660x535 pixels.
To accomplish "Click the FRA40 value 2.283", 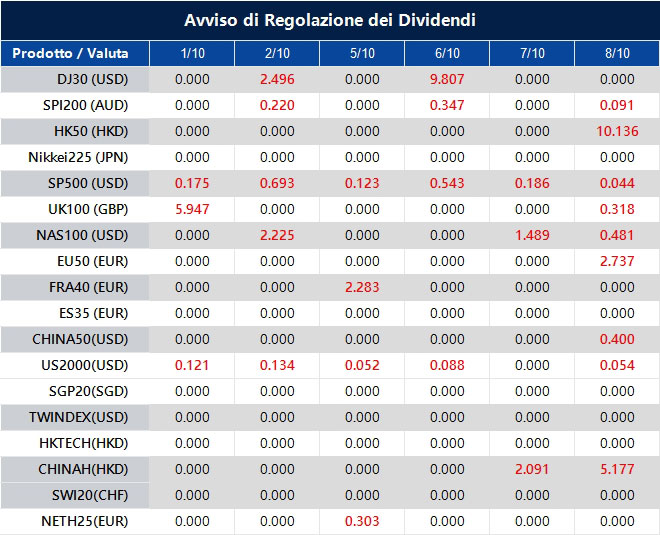I will [x=362, y=287].
